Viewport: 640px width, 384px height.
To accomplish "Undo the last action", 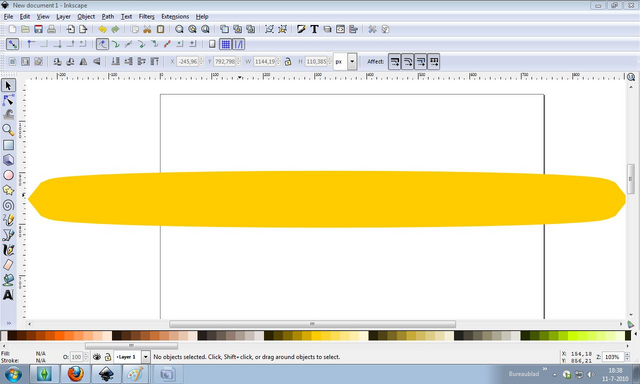I will pyautogui.click(x=102, y=29).
